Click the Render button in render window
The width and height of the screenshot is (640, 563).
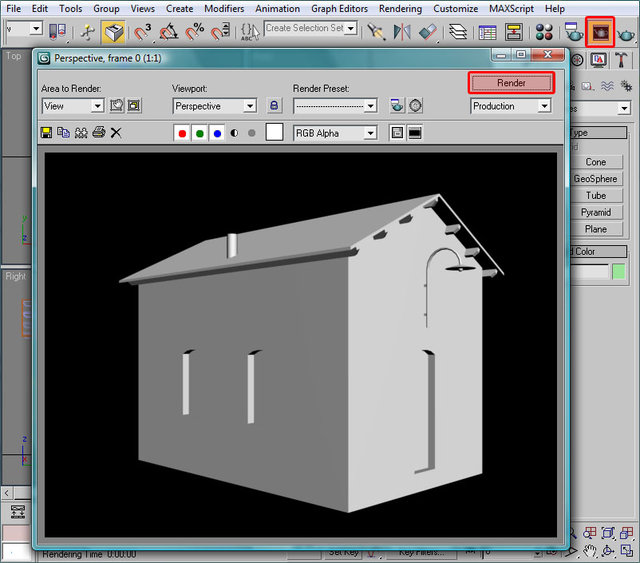[510, 82]
